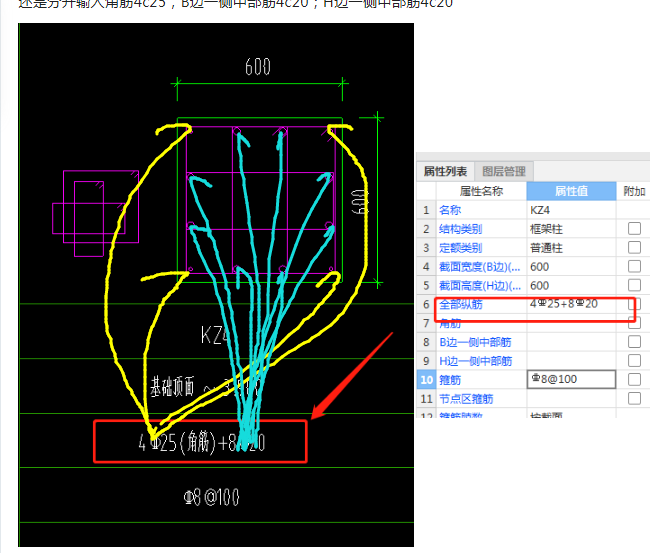650x553 pixels.
Task: Tick the 附加 checkbox for H边一侧中部筋
Action: [x=634, y=361]
